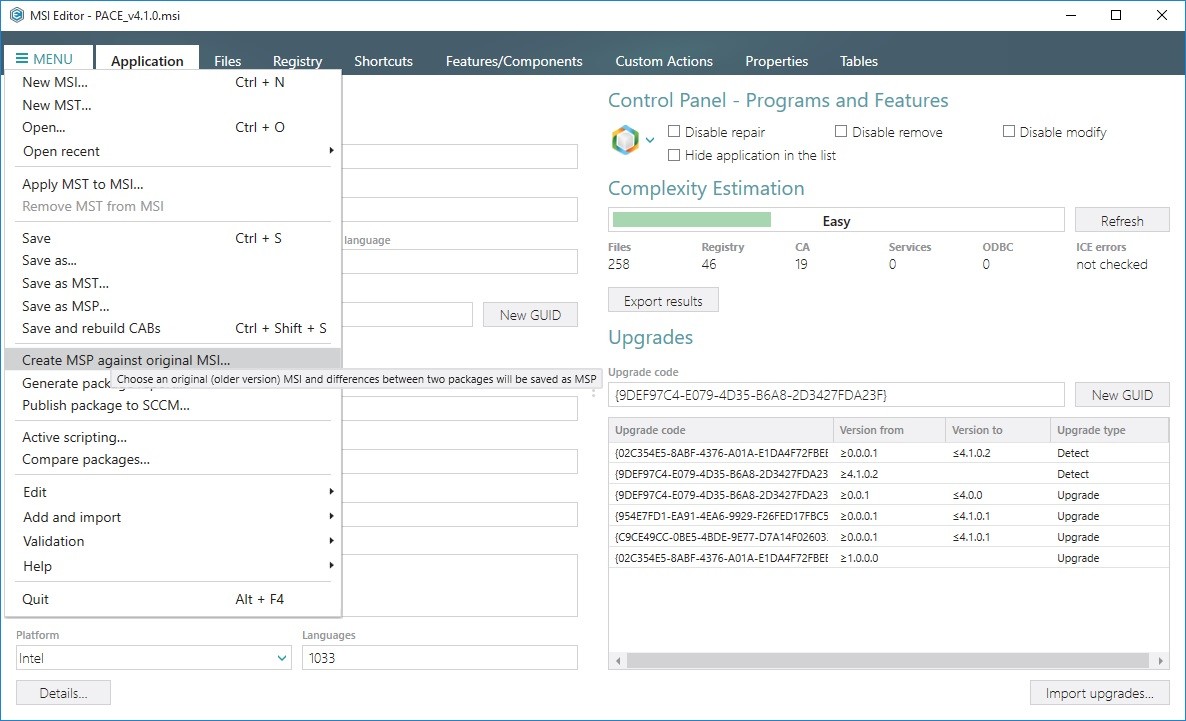Click the Languages field showing 1033
The width and height of the screenshot is (1186, 721).
(439, 658)
